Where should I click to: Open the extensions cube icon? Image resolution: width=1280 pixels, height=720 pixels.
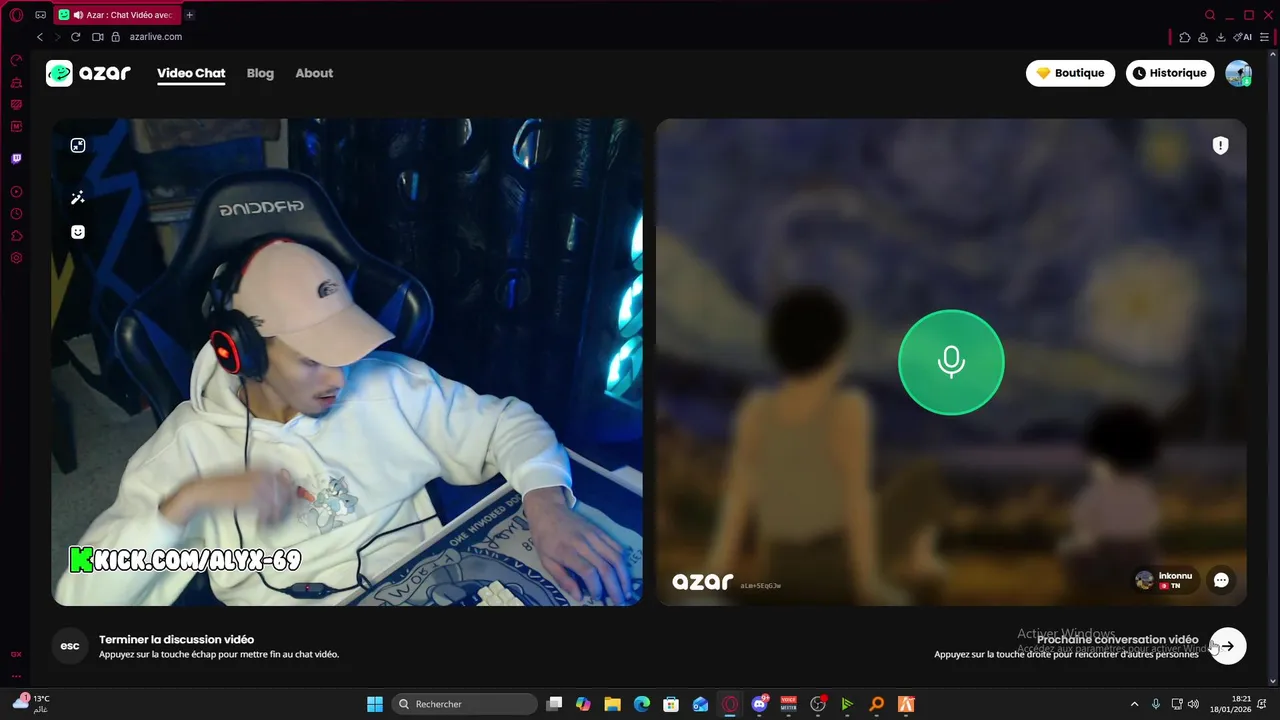pyautogui.click(x=1185, y=37)
